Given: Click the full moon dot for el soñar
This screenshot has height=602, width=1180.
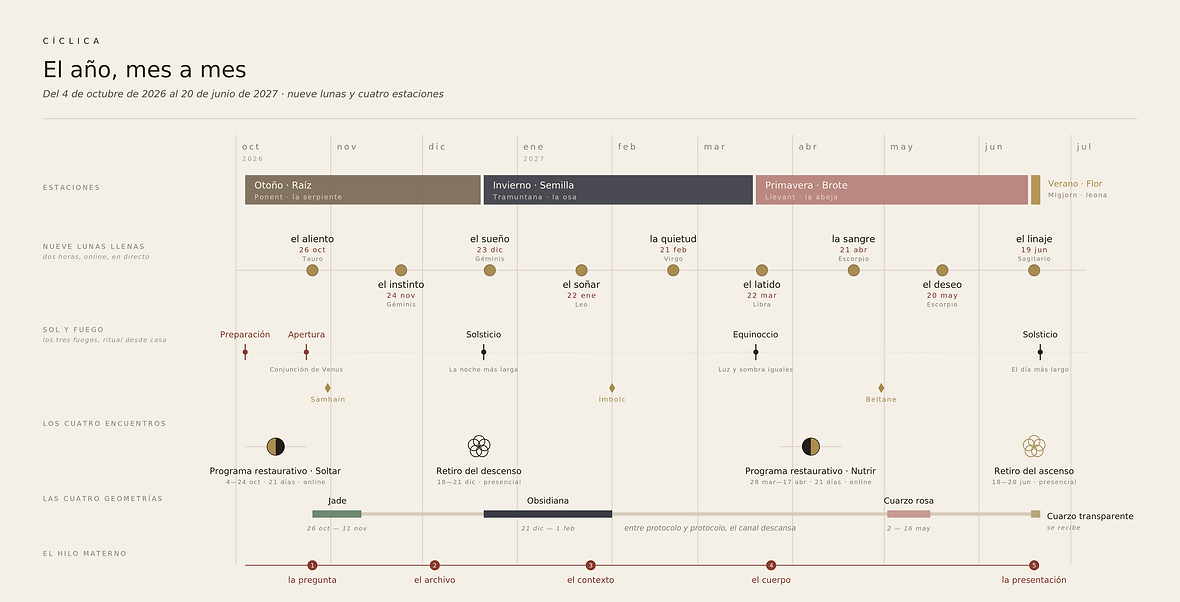Looking at the screenshot, I should click(582, 270).
